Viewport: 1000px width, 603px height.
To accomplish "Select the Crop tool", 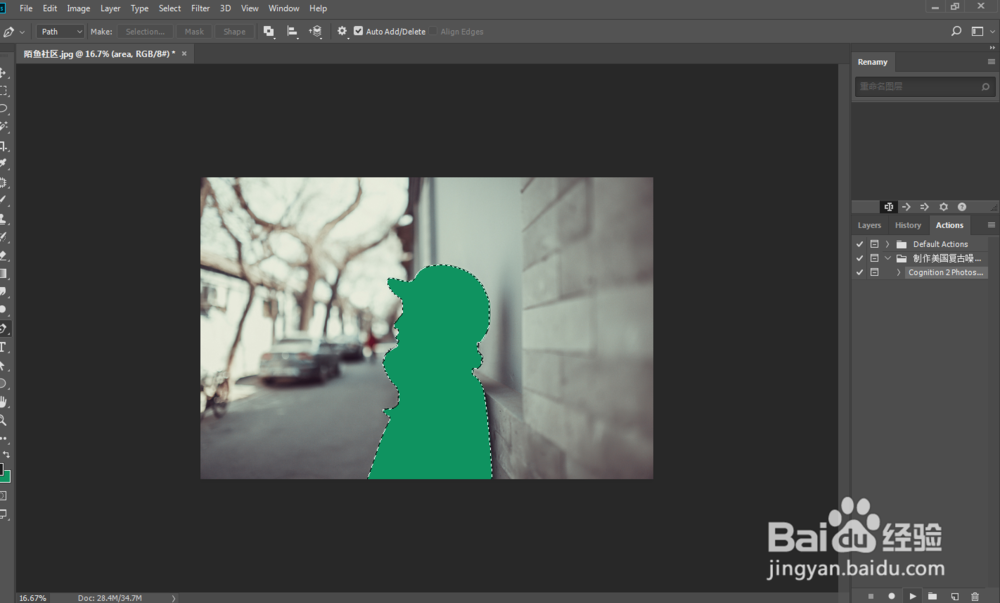I will click(x=3, y=145).
